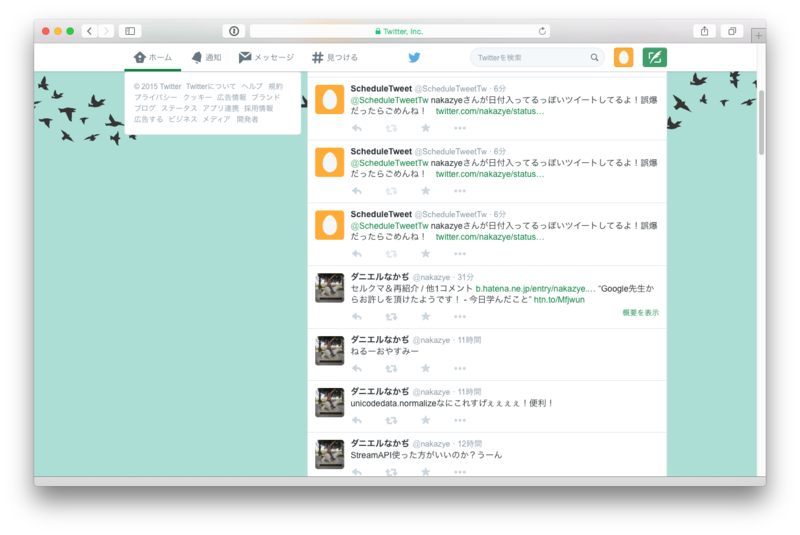
Task: Open the 広告する footer link
Action: click(x=148, y=119)
